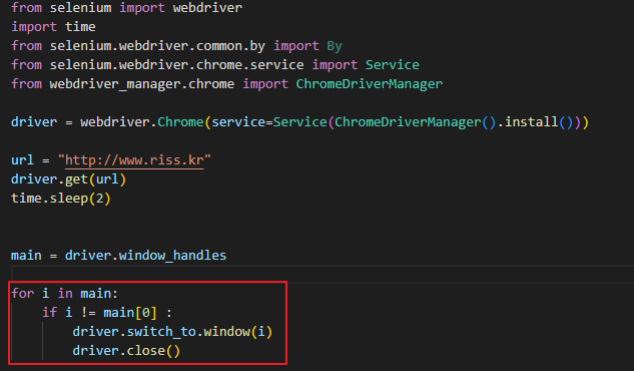Image resolution: width=634 pixels, height=371 pixels.
Task: Click the 'url' variable being assigned
Action: tap(22, 160)
